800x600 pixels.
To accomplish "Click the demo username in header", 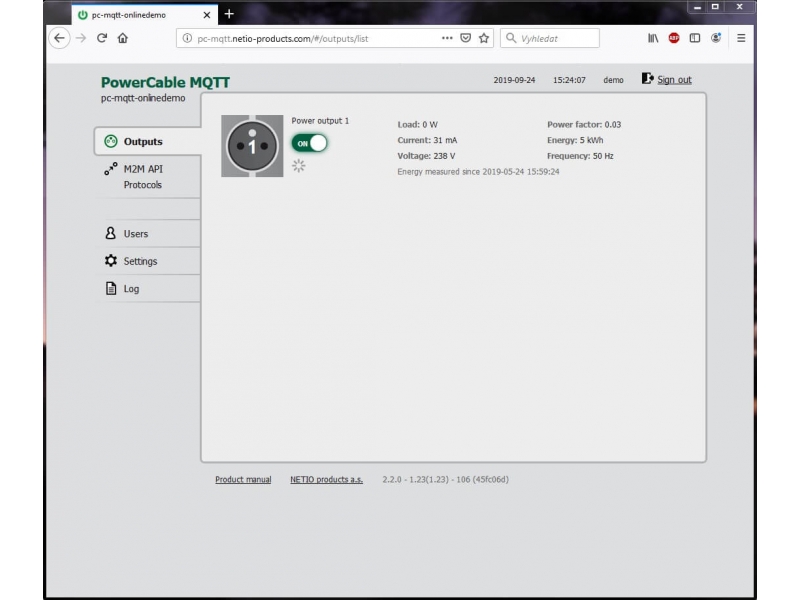I will (x=613, y=80).
